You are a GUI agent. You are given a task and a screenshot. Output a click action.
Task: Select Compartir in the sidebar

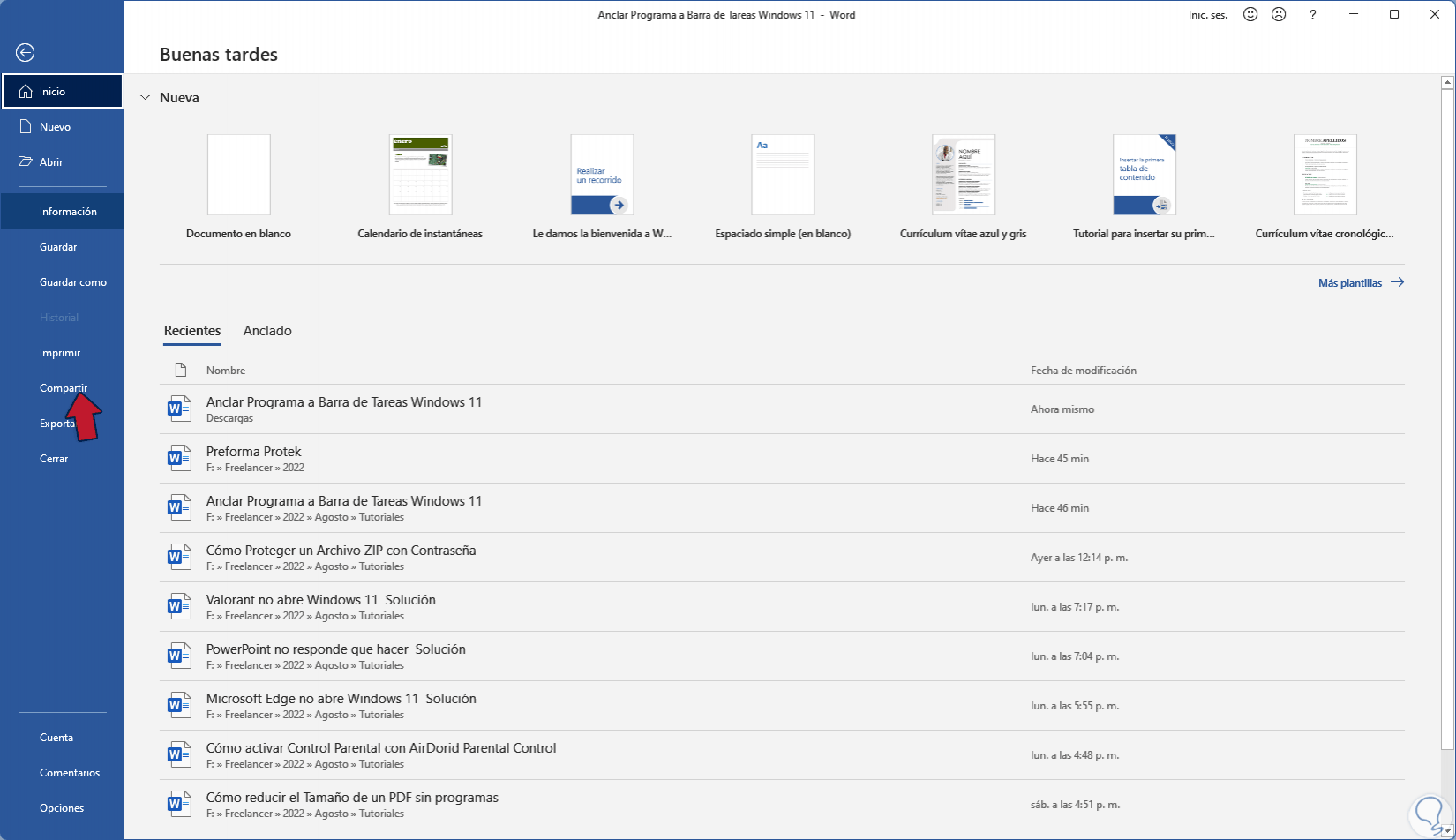pyautogui.click(x=63, y=387)
